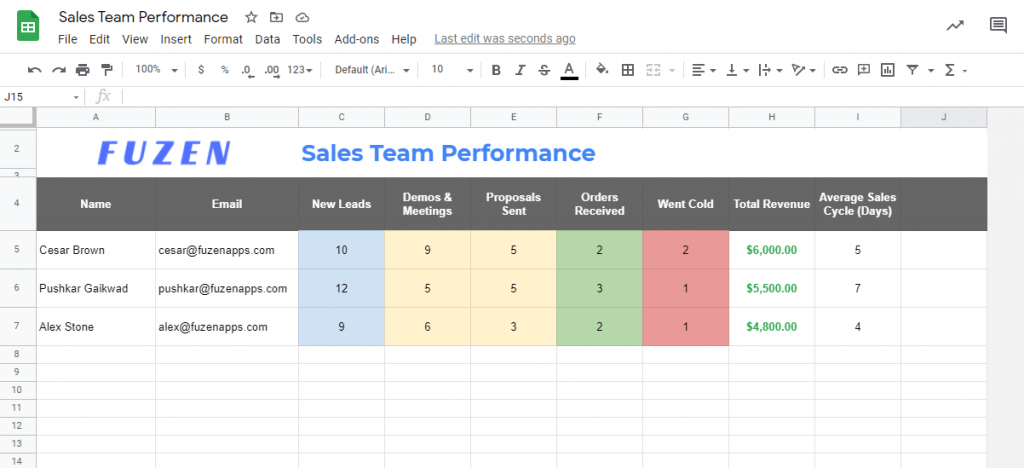Click the Insert chart icon

[887, 70]
